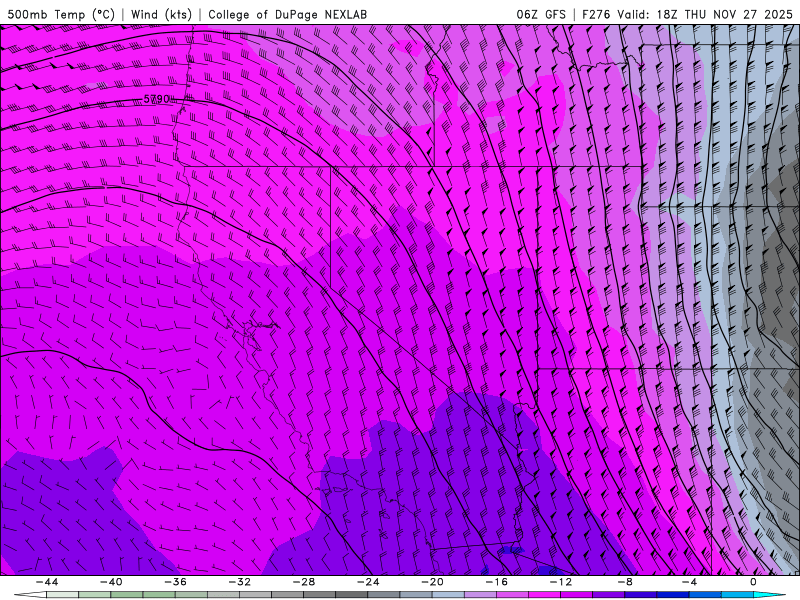Click the "College of DuPage NEXLAB" text
This screenshot has height=600, width=800.
tap(287, 14)
